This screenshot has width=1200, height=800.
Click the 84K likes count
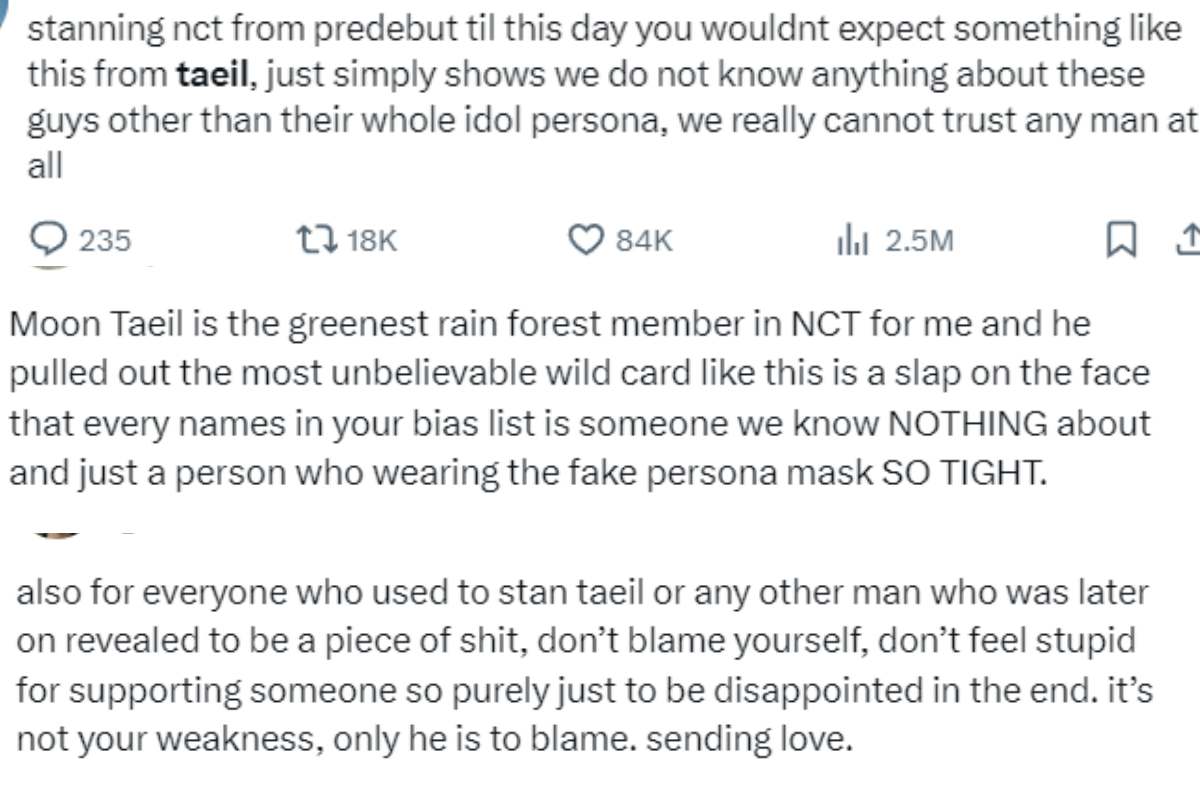click(x=643, y=241)
